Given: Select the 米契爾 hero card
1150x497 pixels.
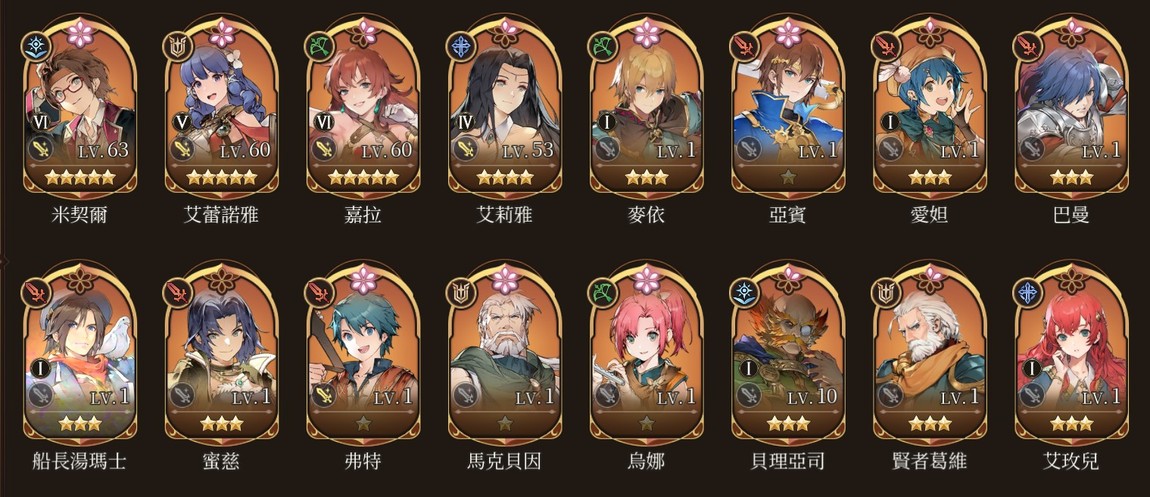Looking at the screenshot, I should pyautogui.click(x=80, y=108).
